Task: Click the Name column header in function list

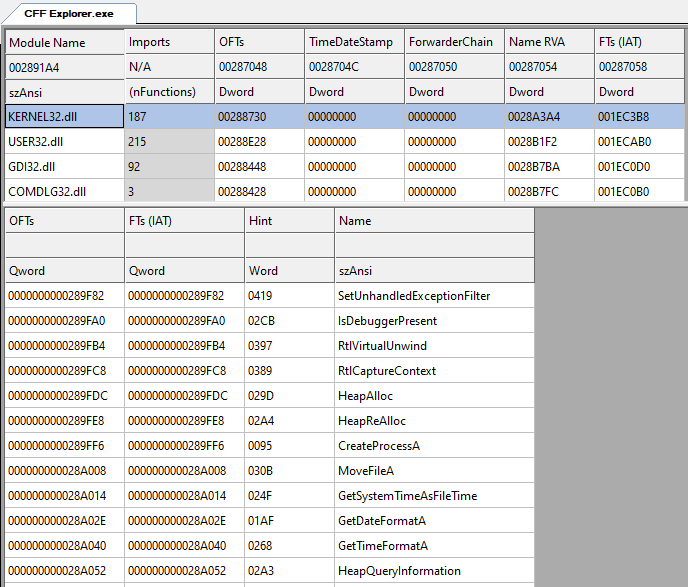Action: coord(435,221)
